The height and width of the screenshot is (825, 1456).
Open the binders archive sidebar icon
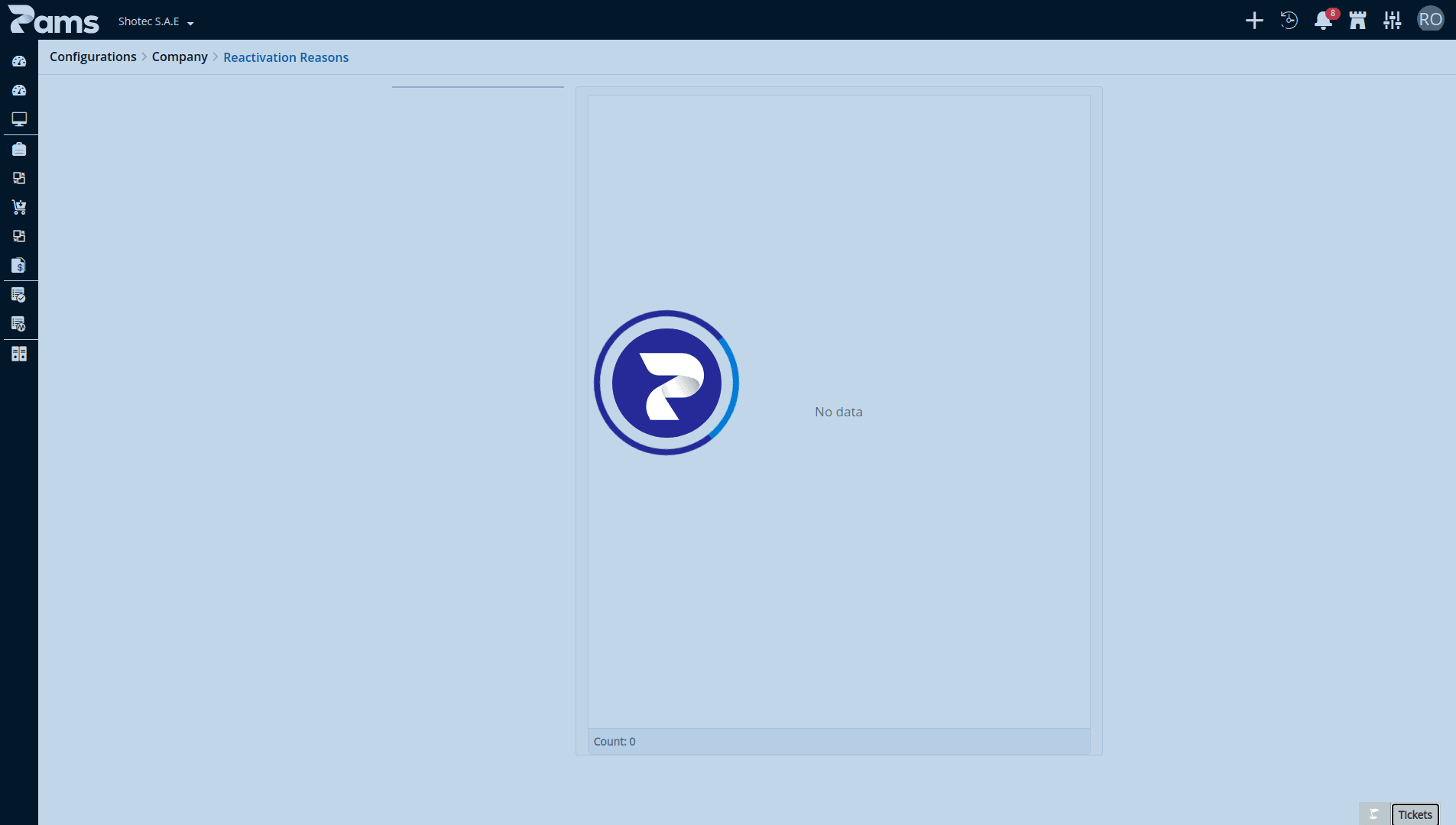19,354
